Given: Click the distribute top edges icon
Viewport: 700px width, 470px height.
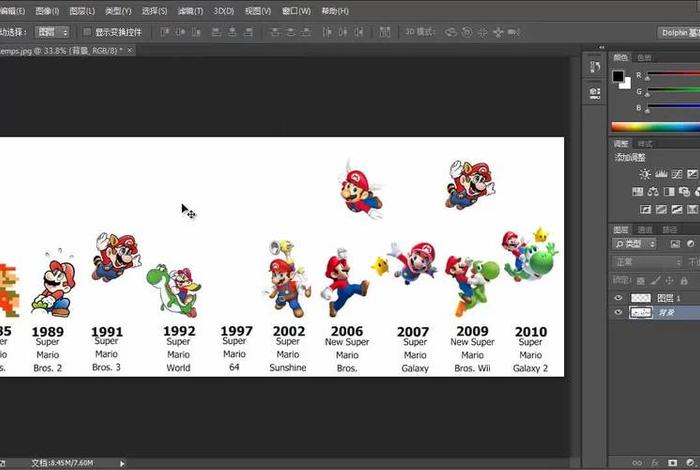Looking at the screenshot, I should pos(275,32).
